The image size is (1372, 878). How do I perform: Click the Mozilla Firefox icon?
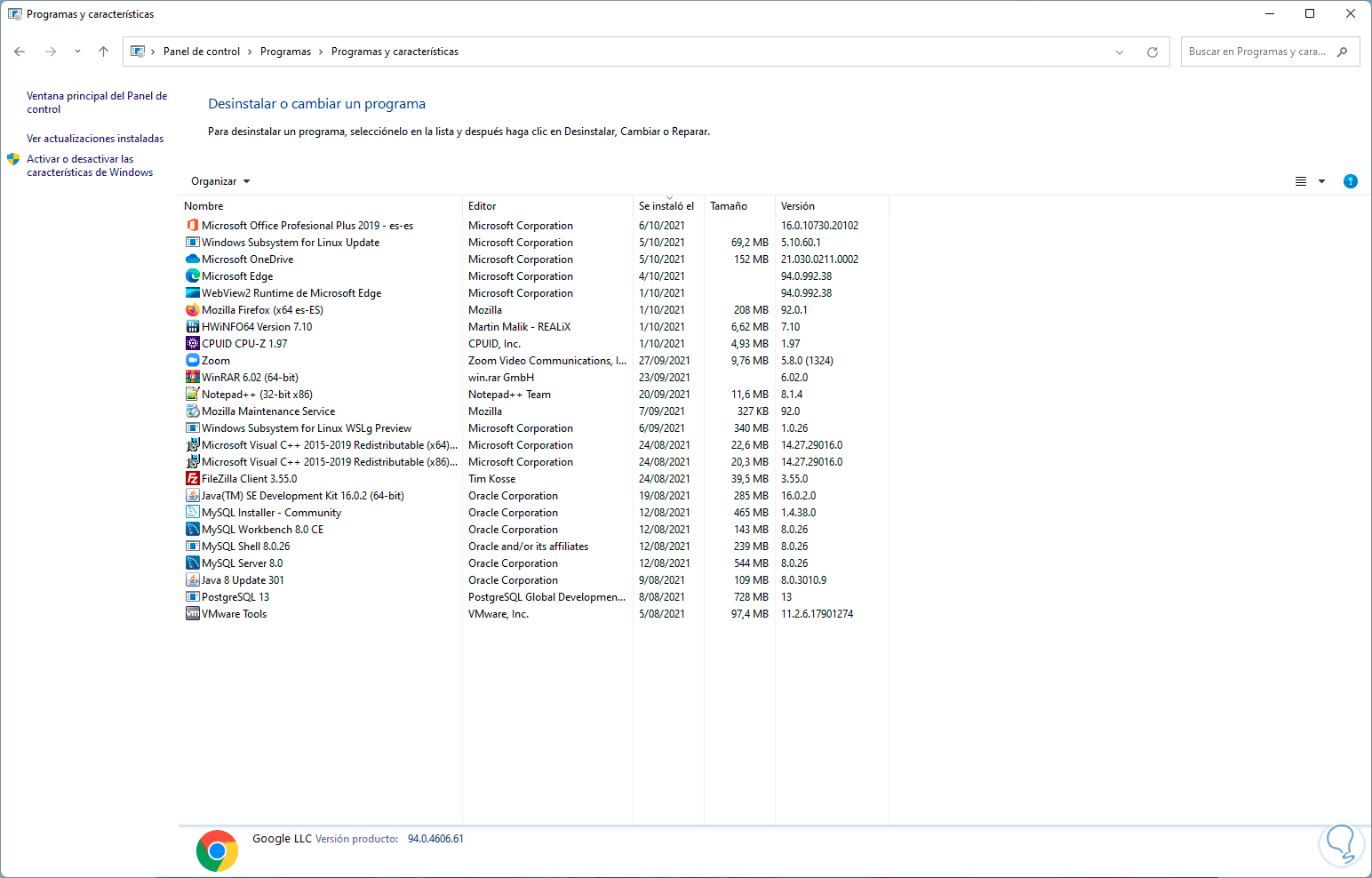pyautogui.click(x=192, y=310)
